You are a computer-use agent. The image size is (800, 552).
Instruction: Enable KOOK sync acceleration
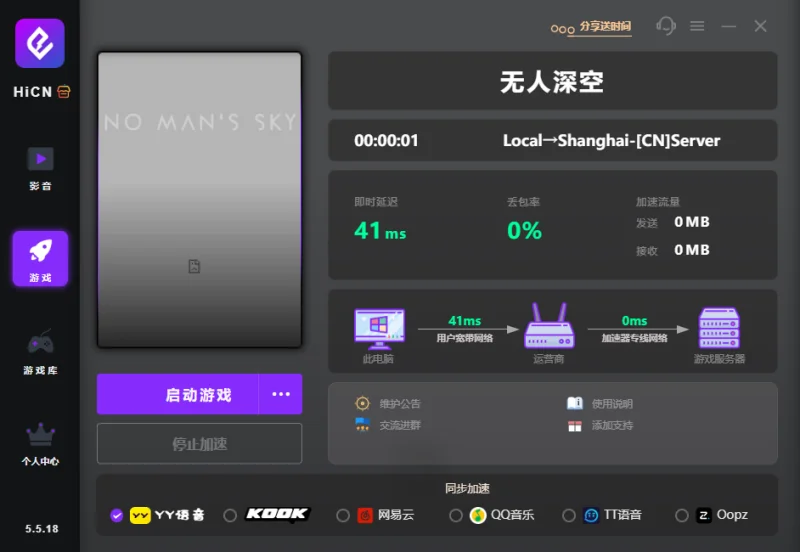(x=230, y=515)
